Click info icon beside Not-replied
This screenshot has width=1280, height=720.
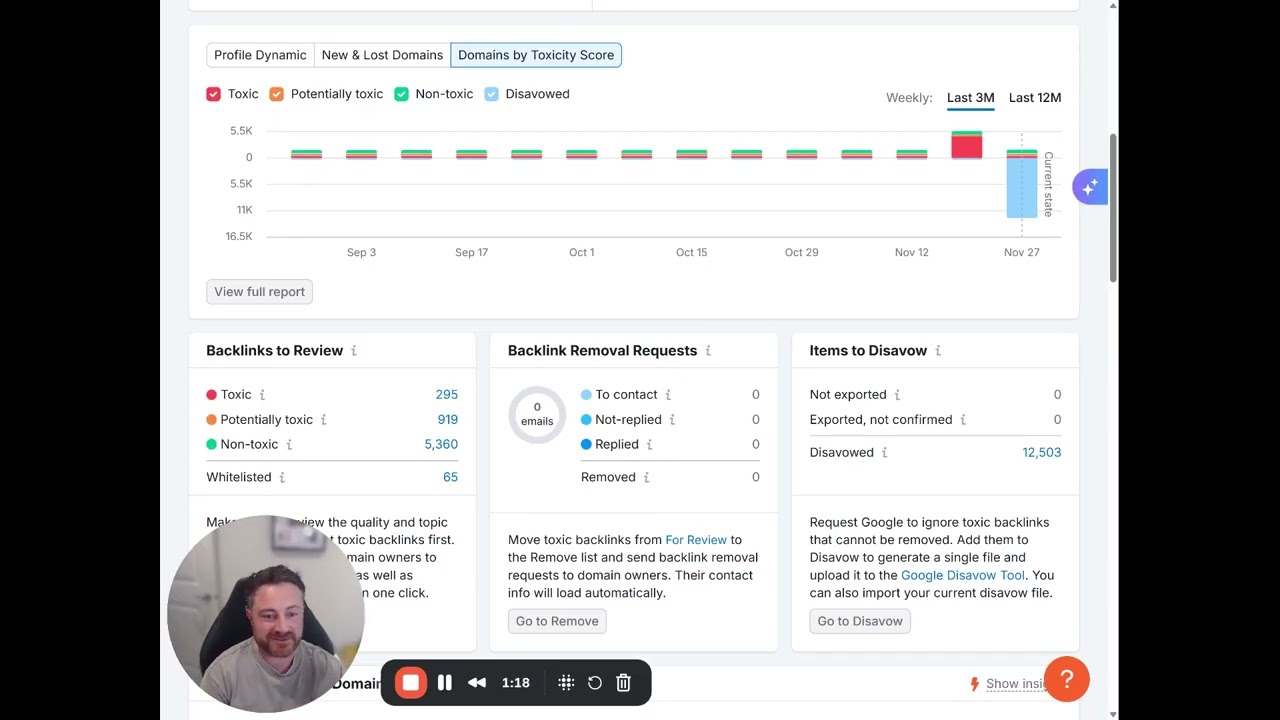pyautogui.click(x=672, y=420)
